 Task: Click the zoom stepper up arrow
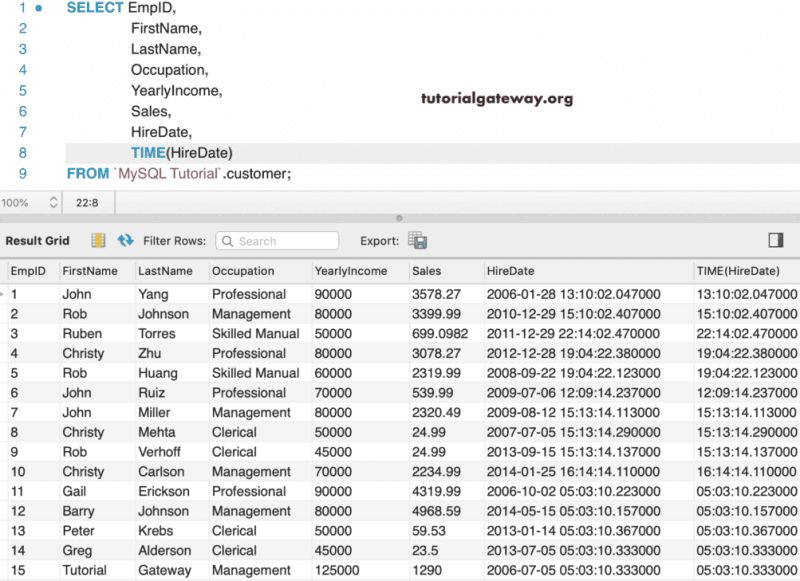point(53,198)
